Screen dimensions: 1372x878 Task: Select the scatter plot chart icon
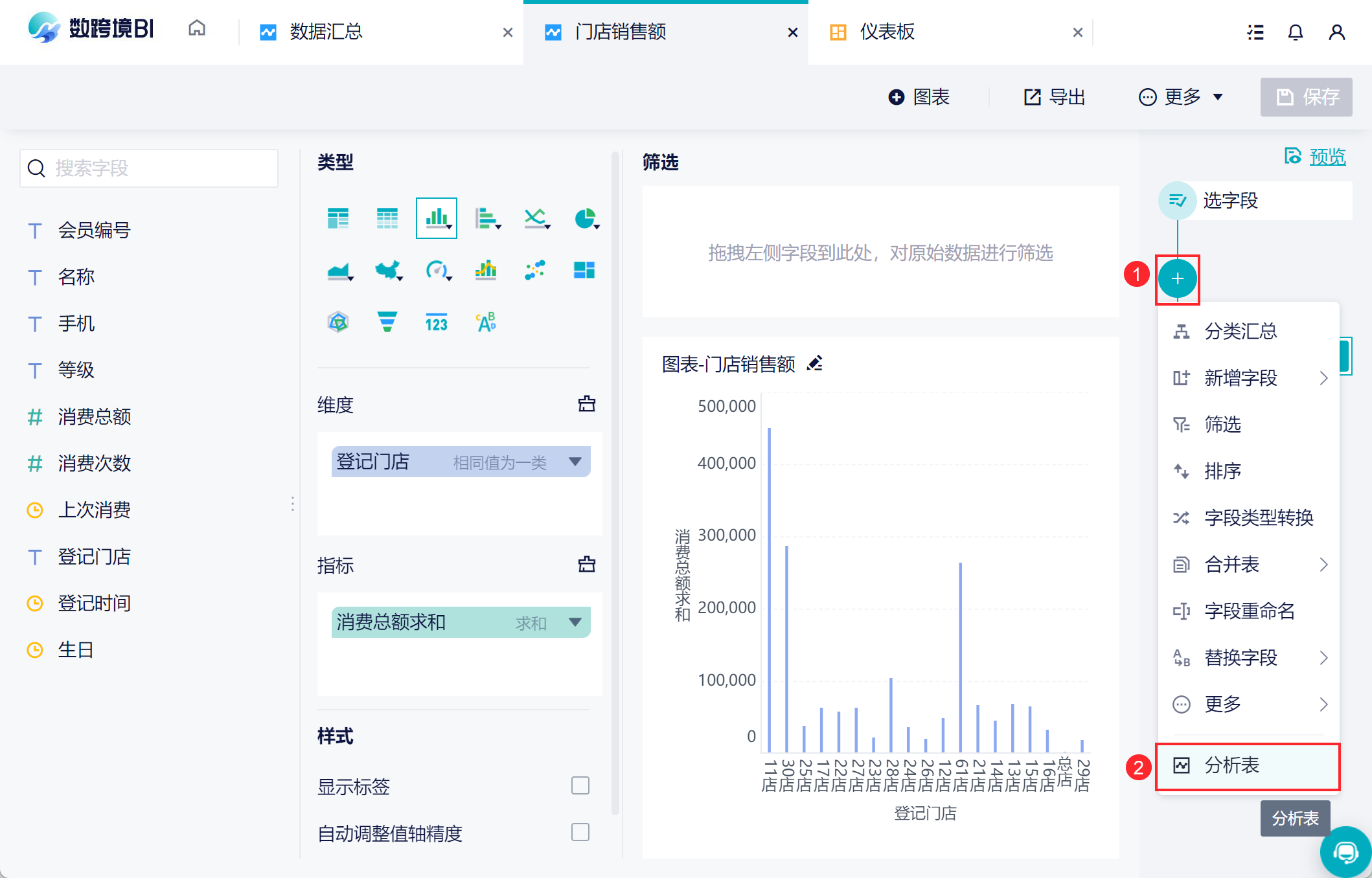click(x=534, y=270)
